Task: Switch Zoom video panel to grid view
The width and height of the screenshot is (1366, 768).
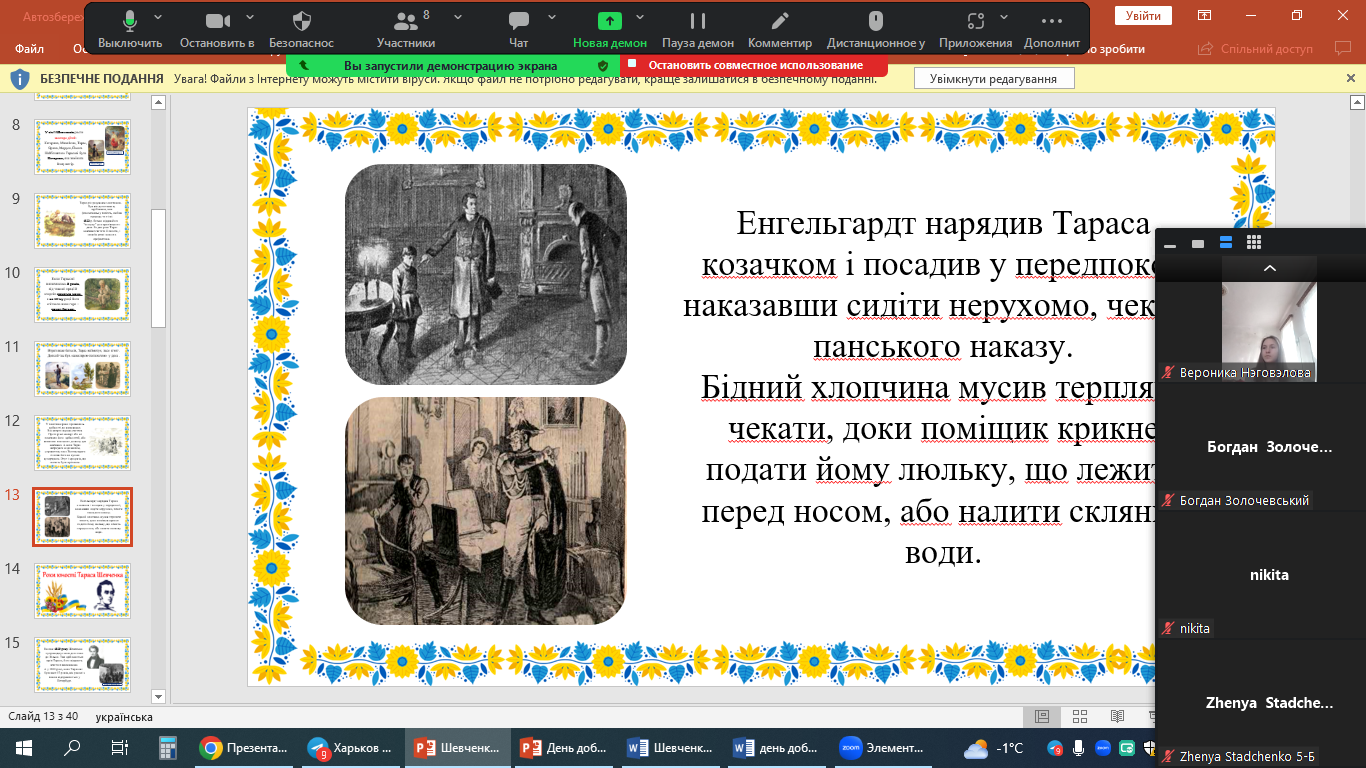Action: click(x=1254, y=243)
